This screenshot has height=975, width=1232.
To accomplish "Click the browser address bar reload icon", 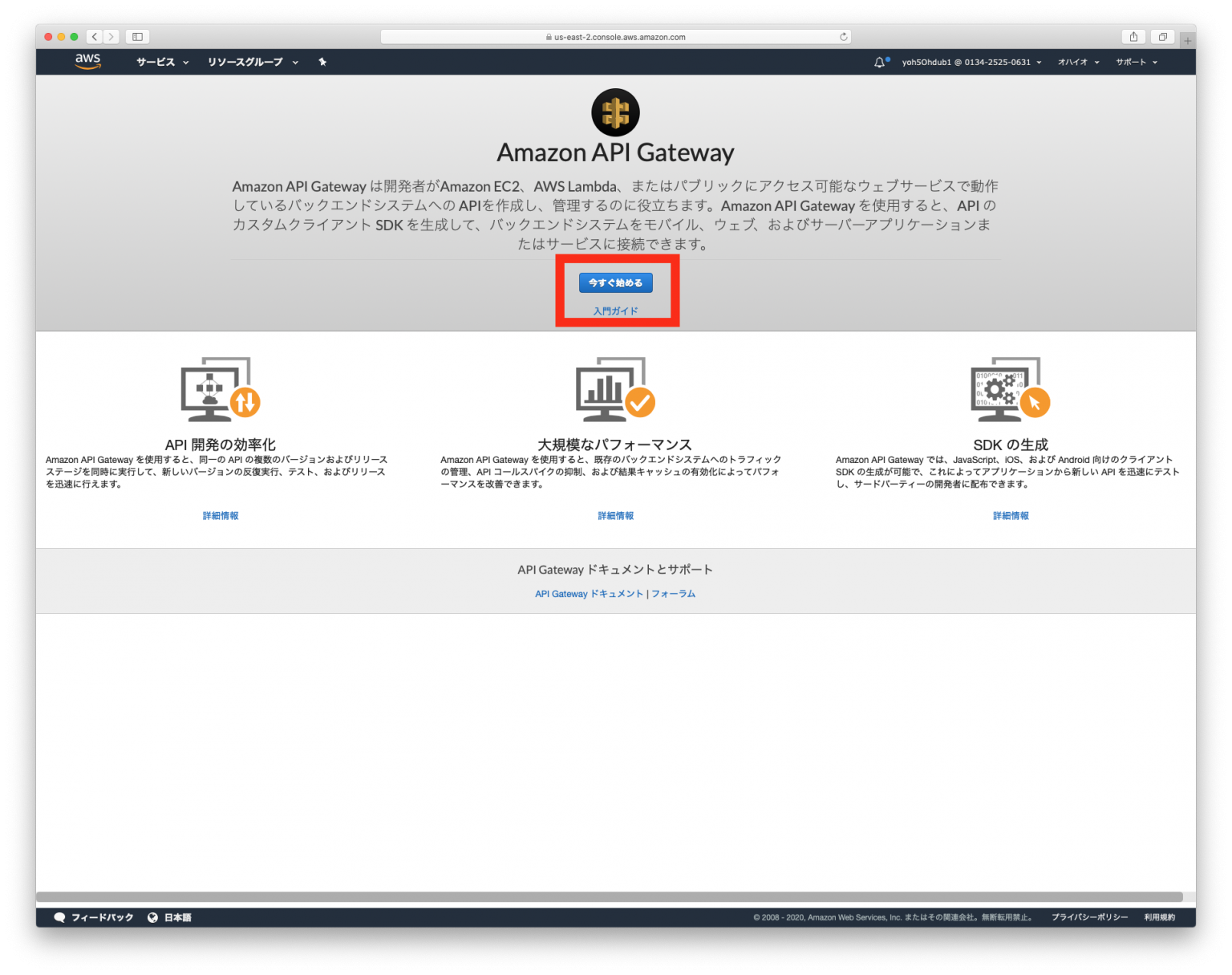I will (843, 36).
